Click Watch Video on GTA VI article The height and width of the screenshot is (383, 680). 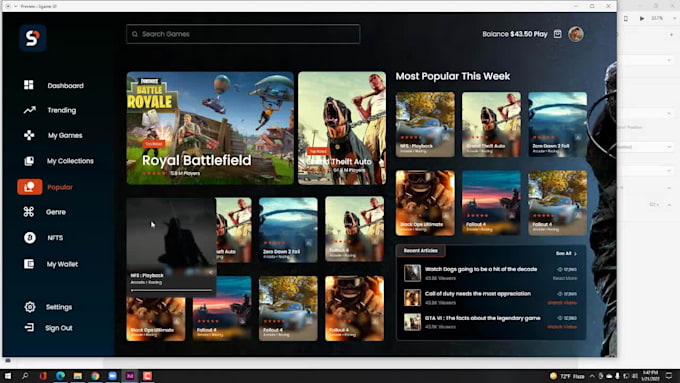pyautogui.click(x=562, y=327)
